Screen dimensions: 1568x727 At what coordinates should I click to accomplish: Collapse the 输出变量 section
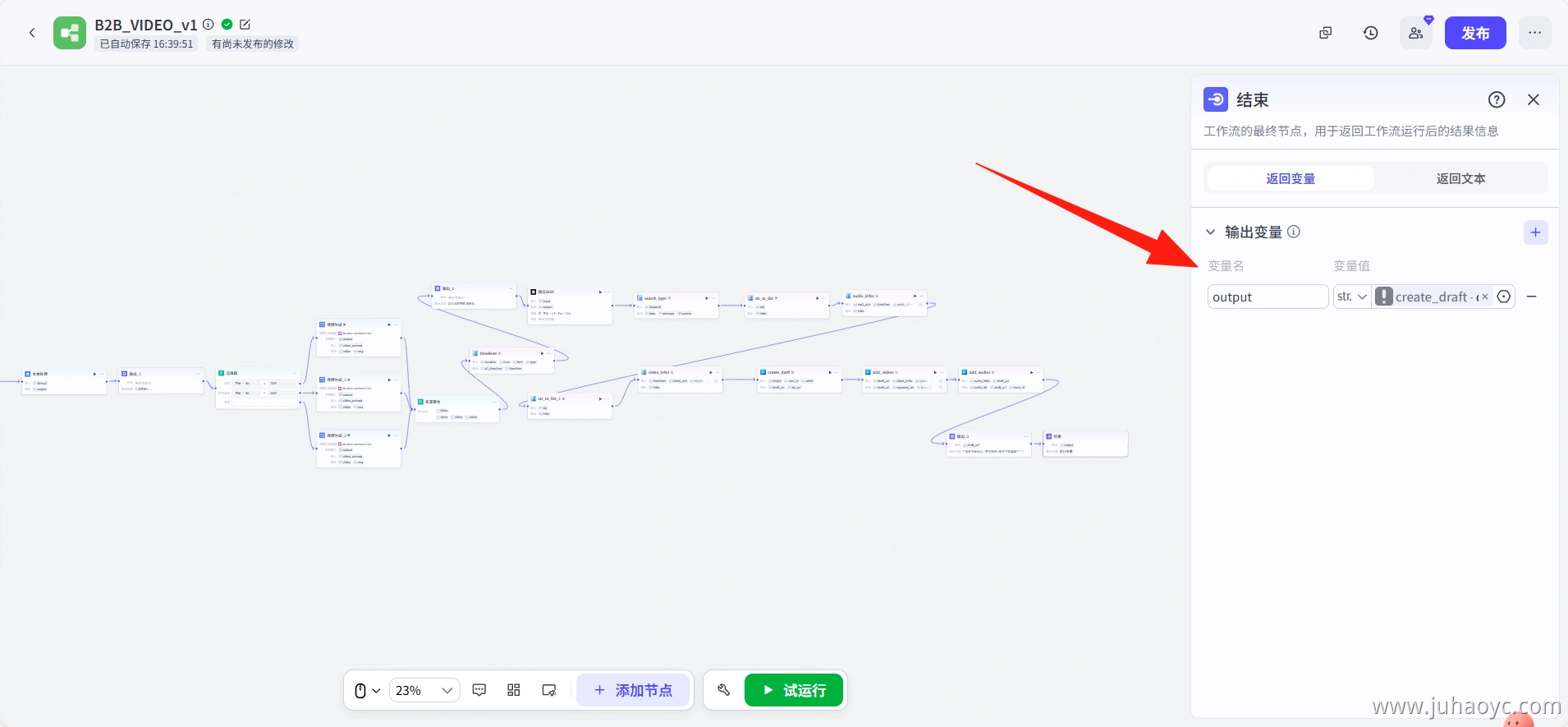[1210, 232]
